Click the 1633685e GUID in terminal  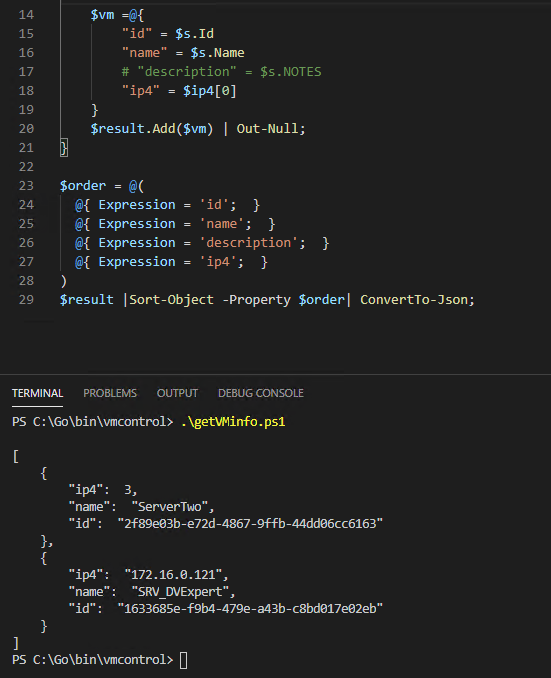coord(250,609)
